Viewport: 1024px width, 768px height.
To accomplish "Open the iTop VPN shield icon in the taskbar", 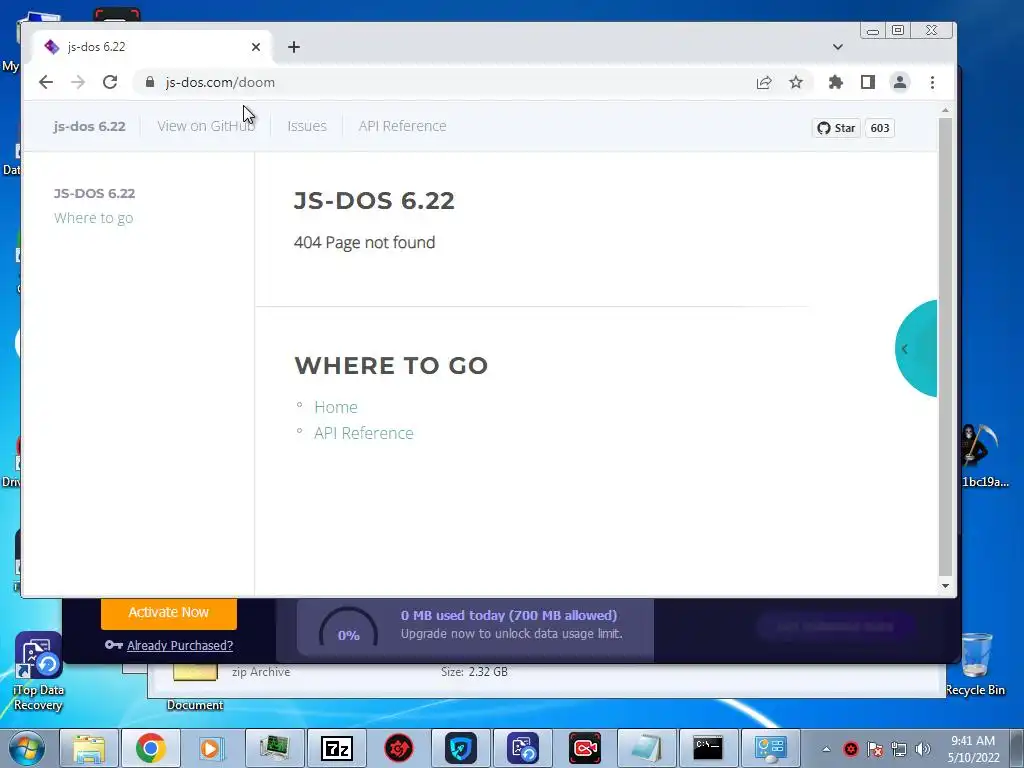I will [460, 748].
